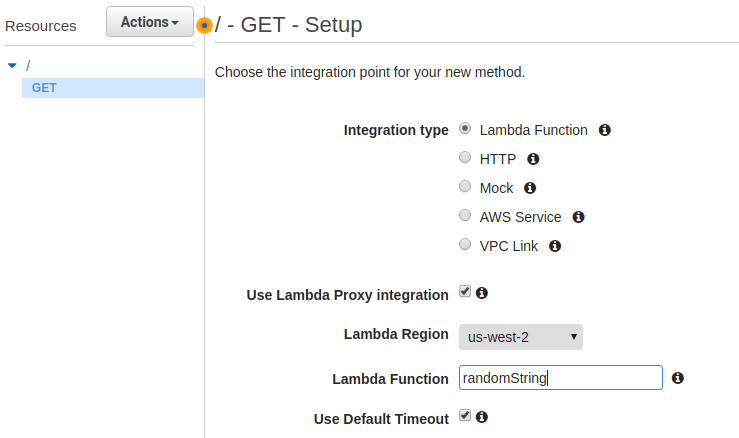739x438 pixels.
Task: Select VPC Link integration type
Action: click(465, 244)
